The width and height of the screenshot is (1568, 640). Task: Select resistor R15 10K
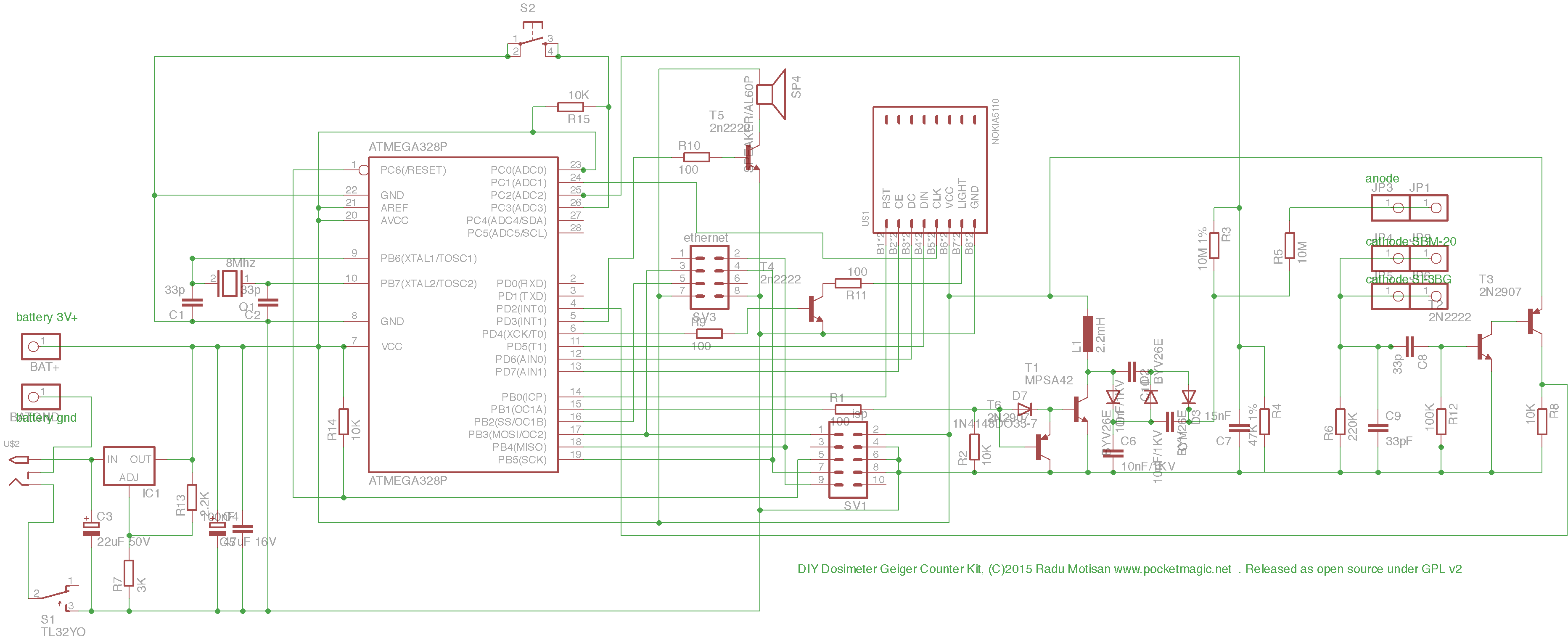(570, 107)
